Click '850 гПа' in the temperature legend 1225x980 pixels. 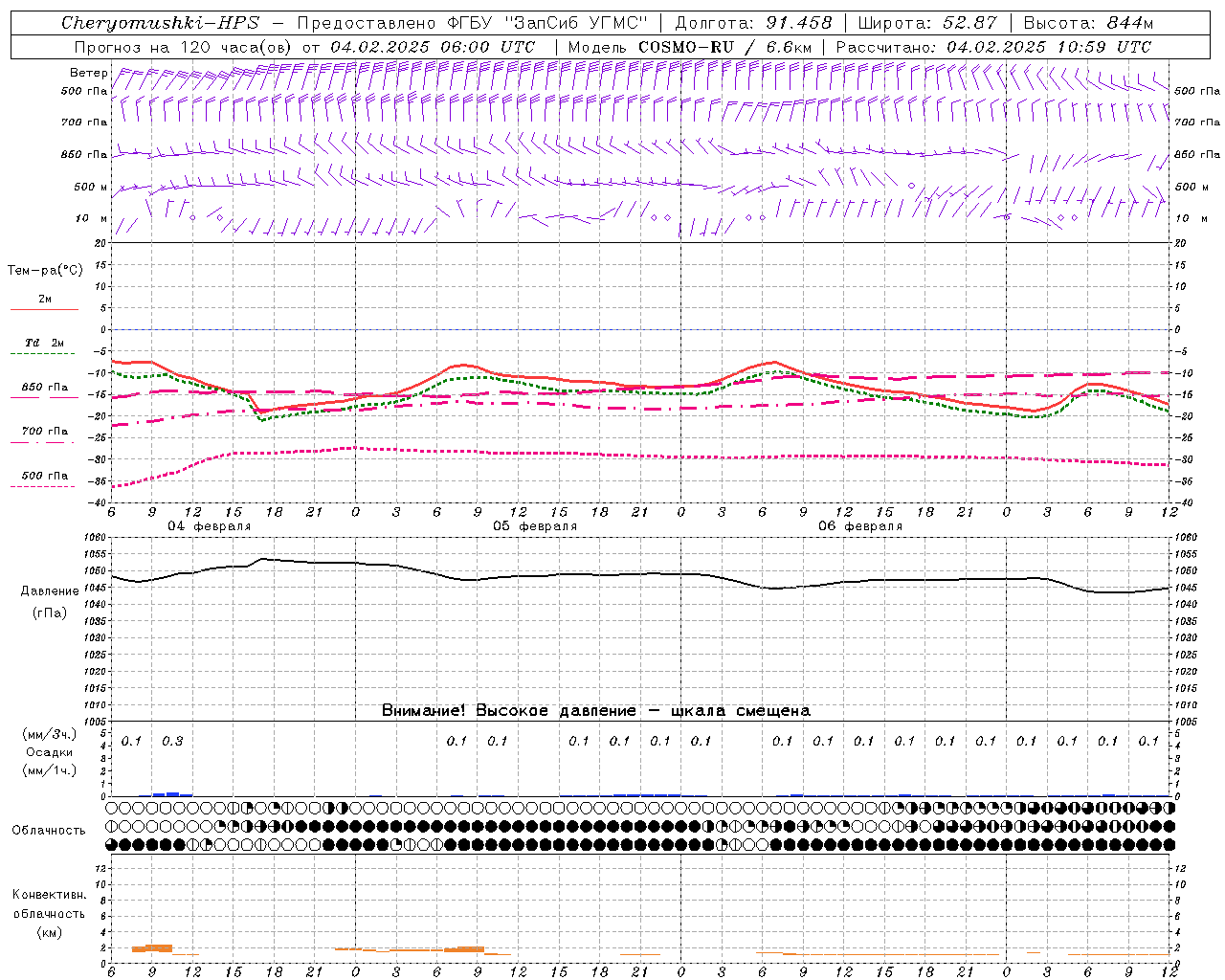[x=45, y=388]
